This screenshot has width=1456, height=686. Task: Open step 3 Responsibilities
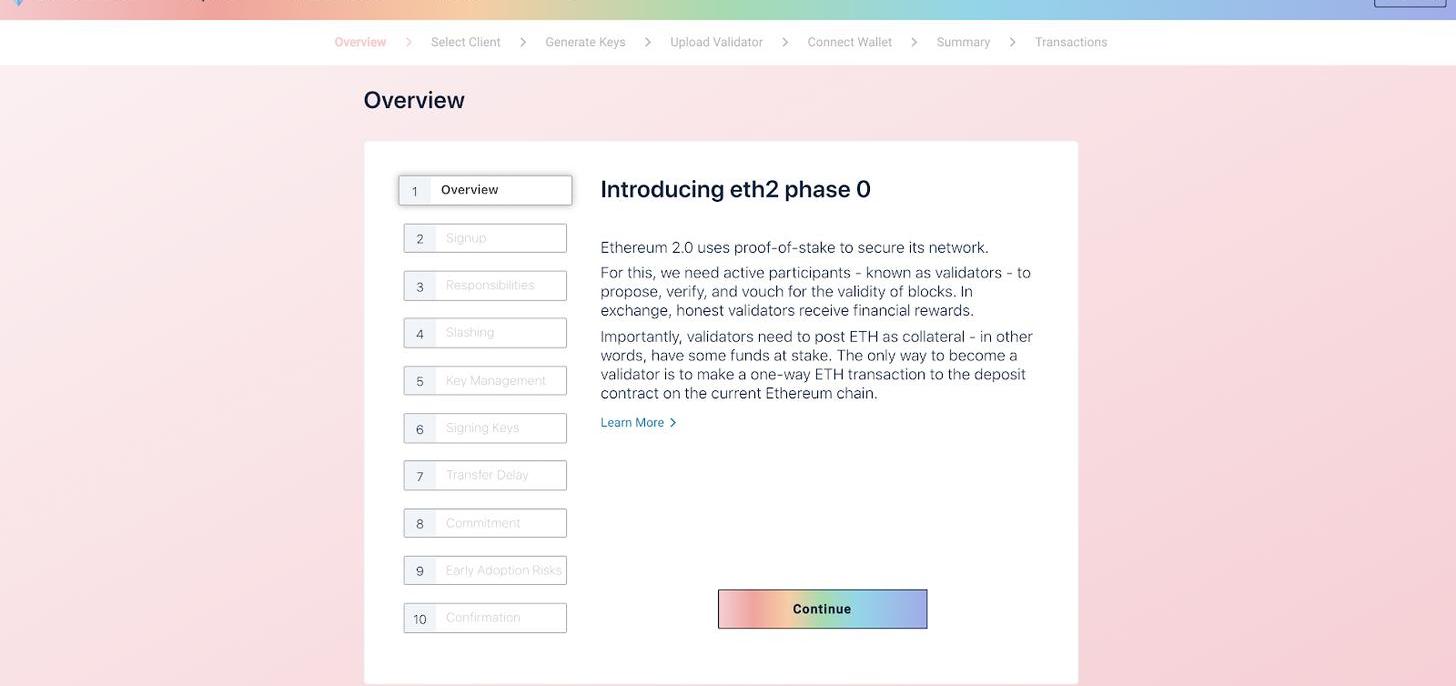[485, 286]
